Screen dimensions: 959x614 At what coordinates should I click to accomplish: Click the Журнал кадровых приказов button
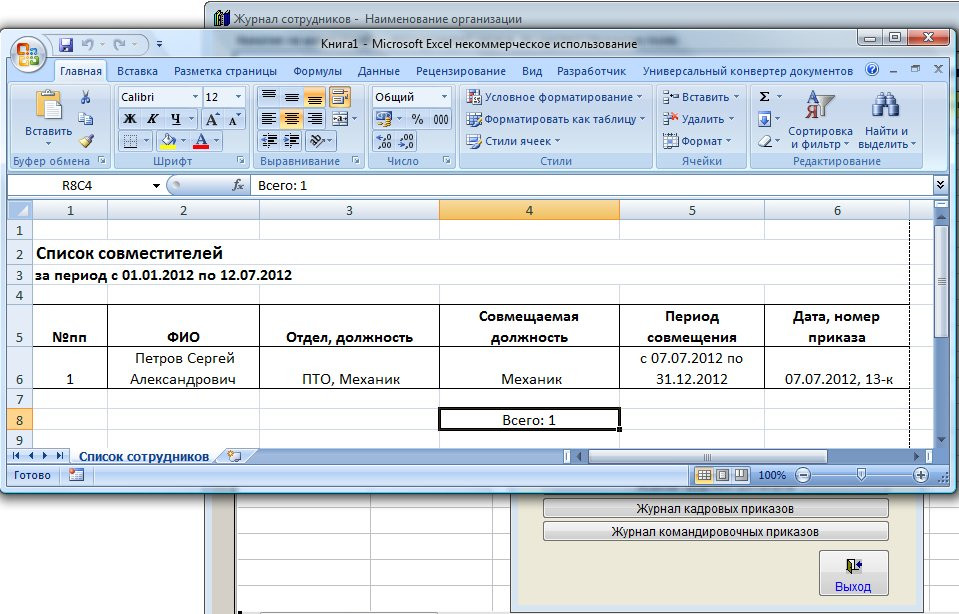coord(715,509)
